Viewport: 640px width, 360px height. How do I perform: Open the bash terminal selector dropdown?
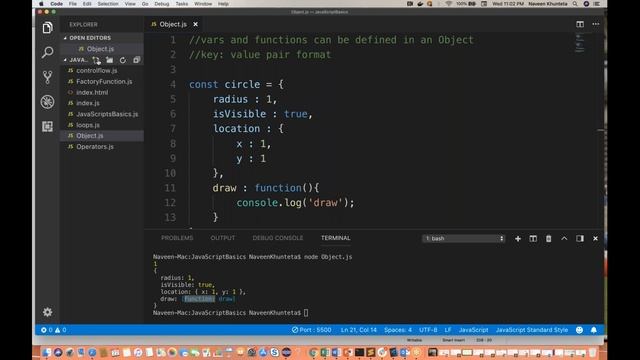[x=464, y=238]
